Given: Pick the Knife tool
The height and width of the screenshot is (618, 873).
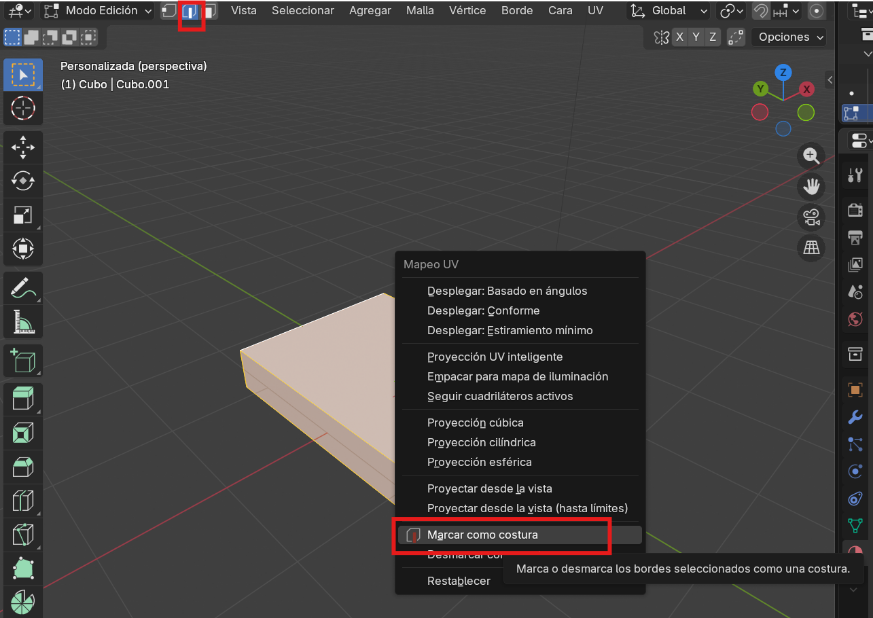Looking at the screenshot, I should [23, 535].
